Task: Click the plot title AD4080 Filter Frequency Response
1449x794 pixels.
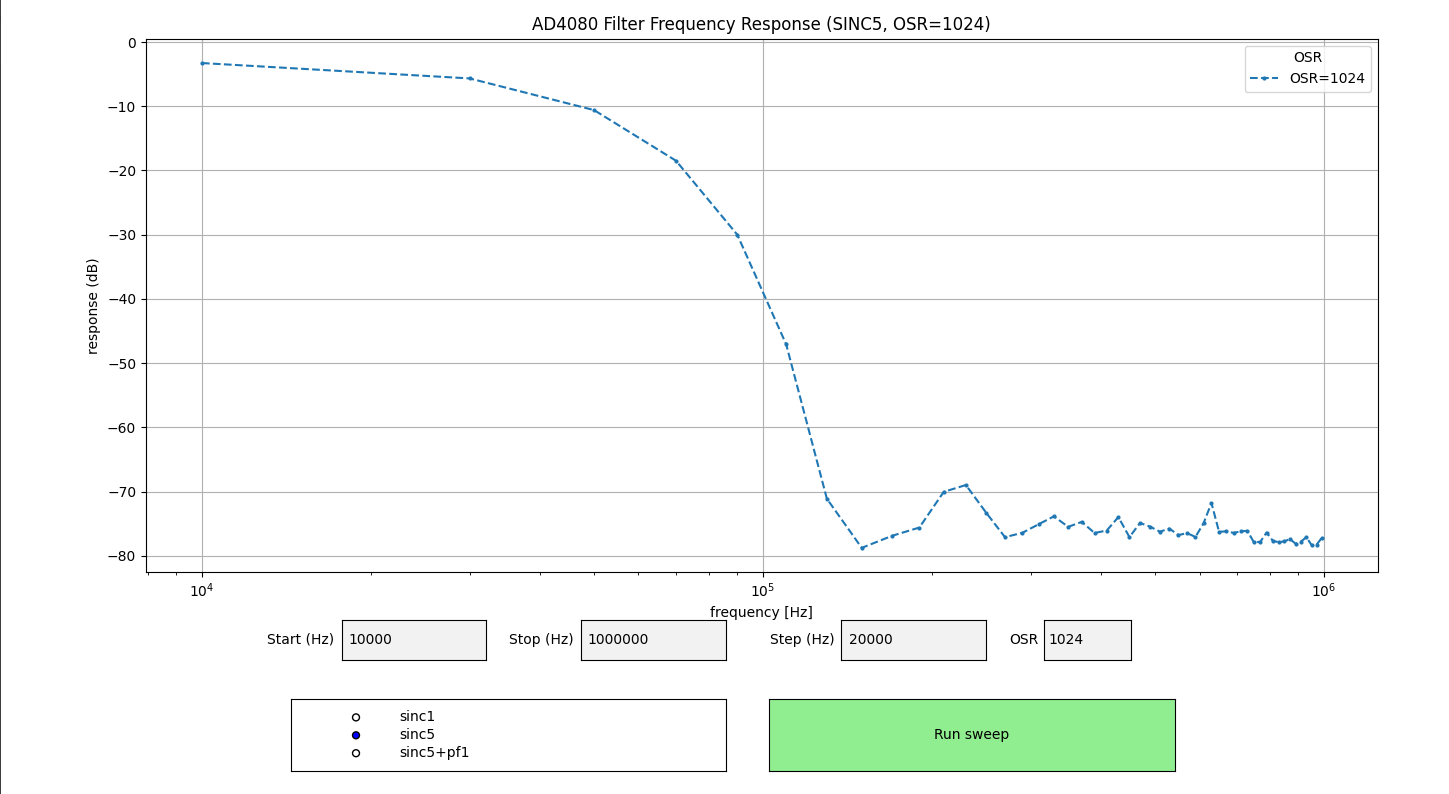Action: 761,24
